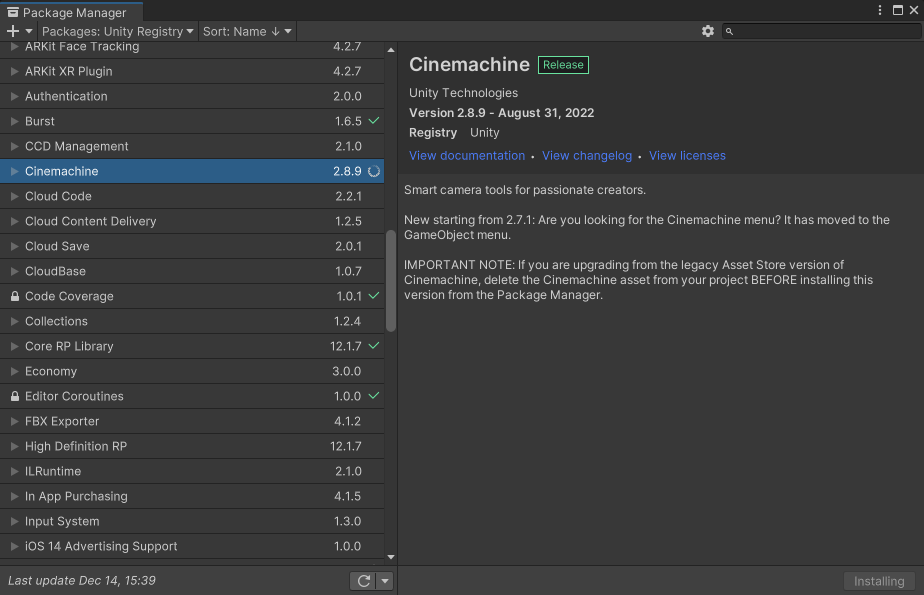The width and height of the screenshot is (924, 595).
Task: Click the installed checkmark for Core RP Library
Action: 374,346
